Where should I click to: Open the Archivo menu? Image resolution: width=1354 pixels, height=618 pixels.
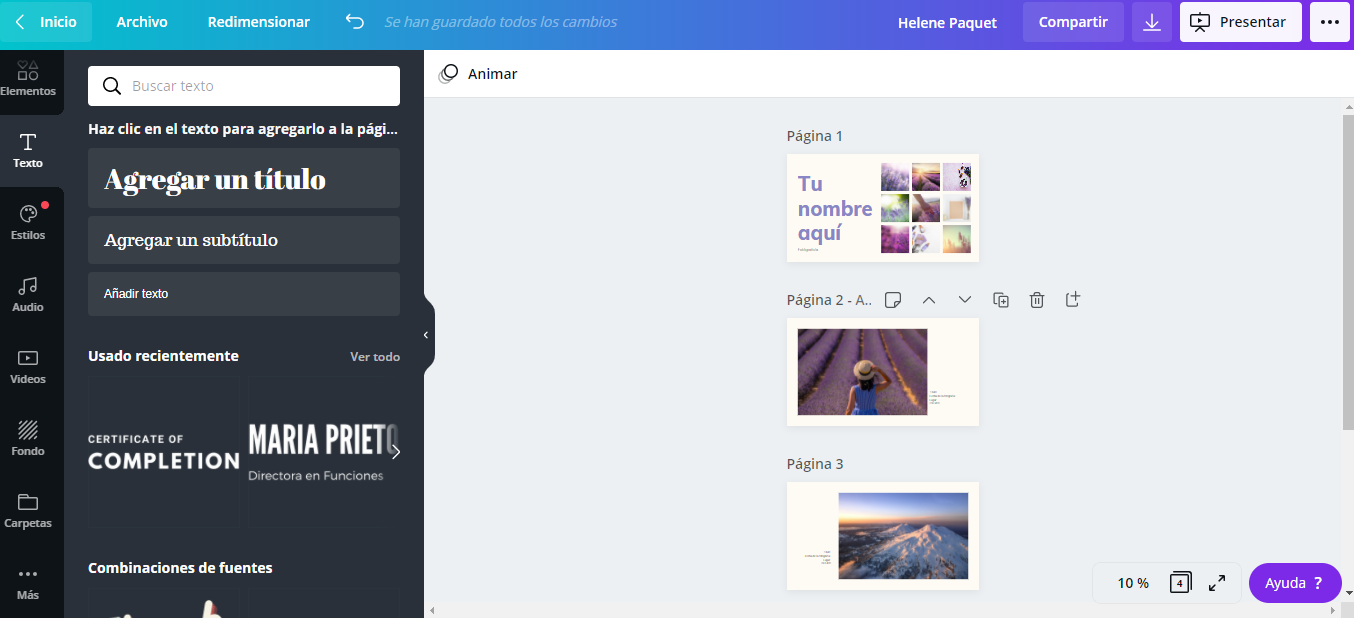[x=141, y=21]
